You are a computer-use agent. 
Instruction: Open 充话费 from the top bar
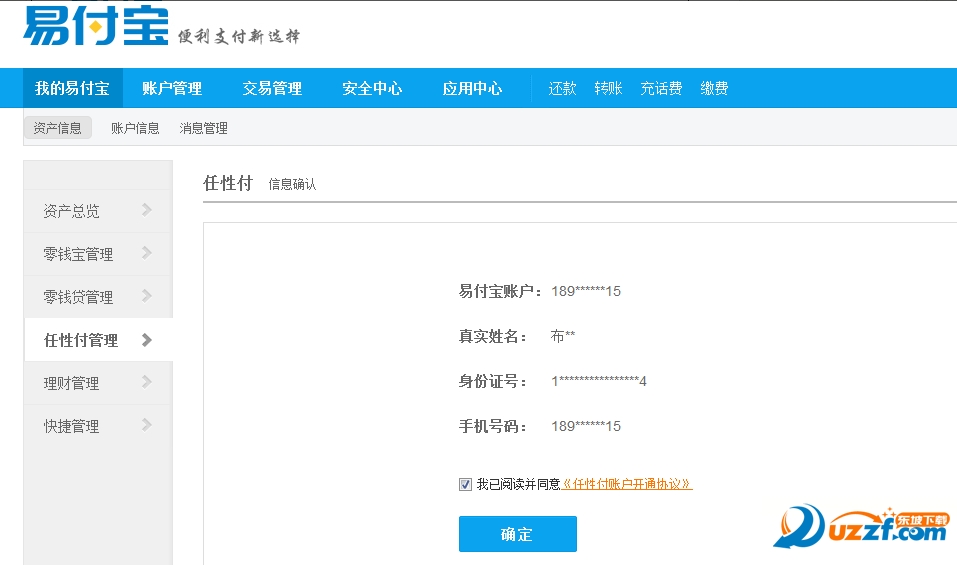pos(661,88)
